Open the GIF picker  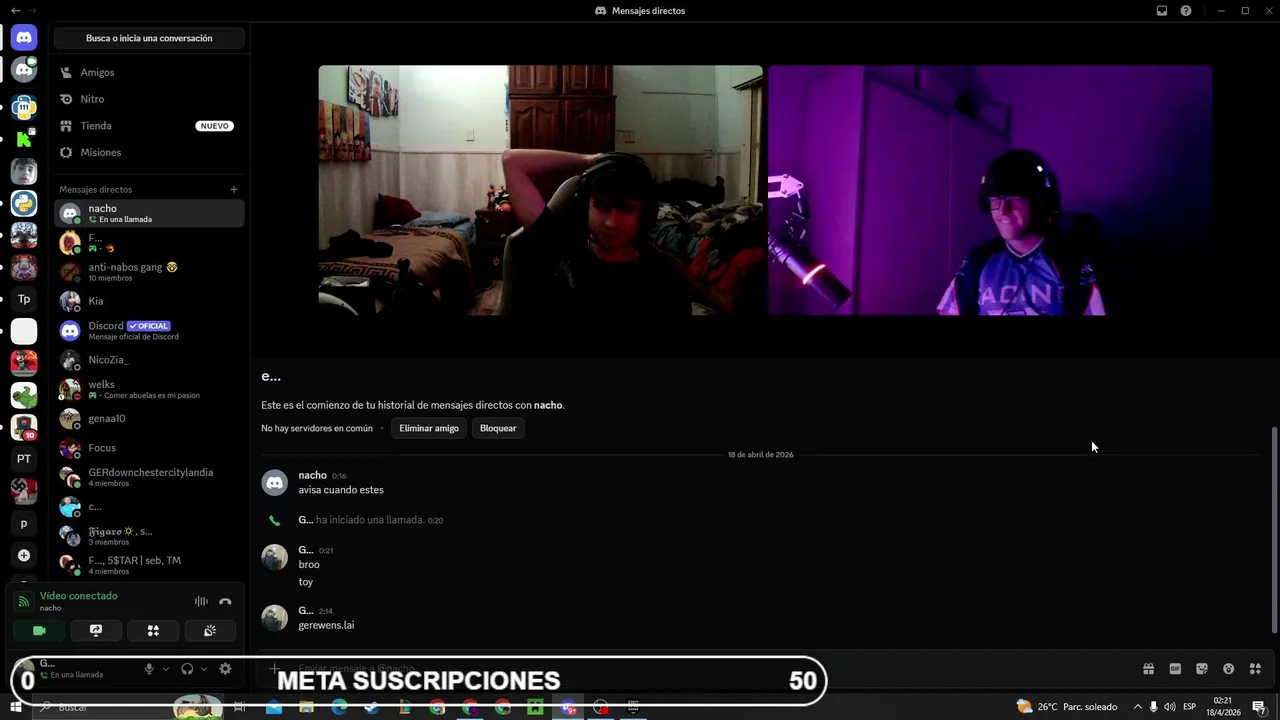click(1175, 669)
